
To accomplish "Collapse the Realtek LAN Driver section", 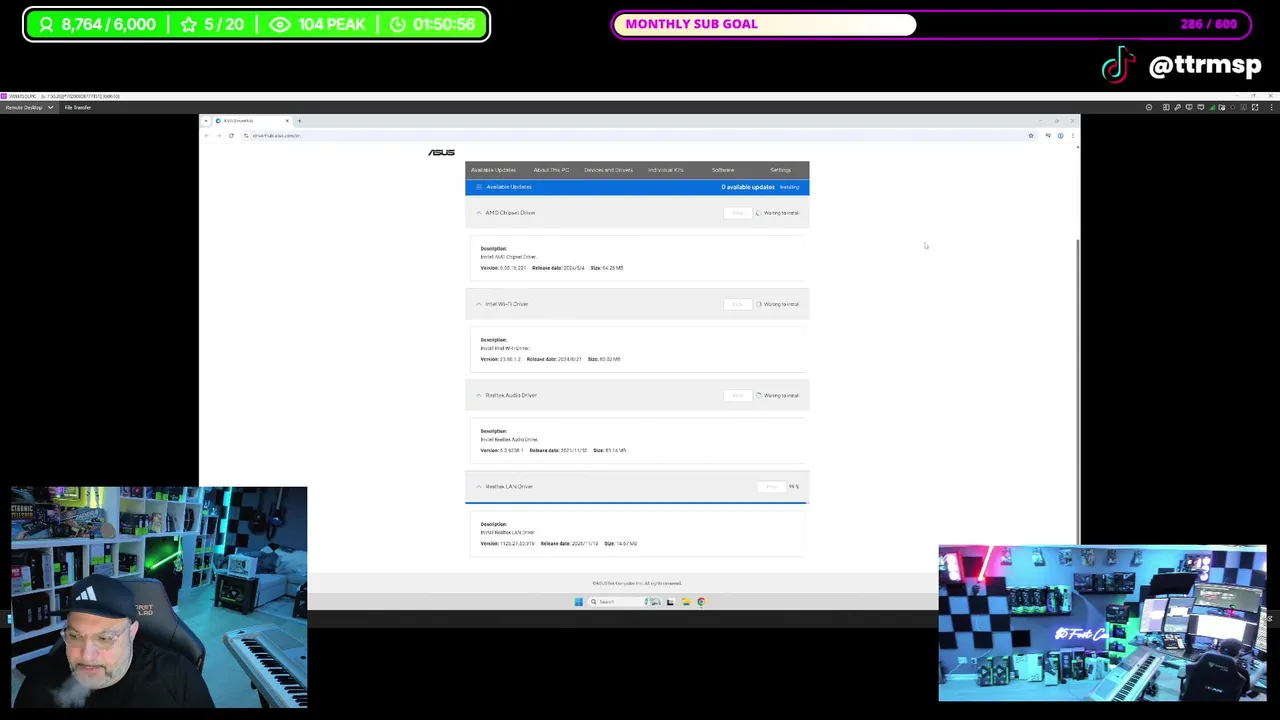I will pos(478,486).
